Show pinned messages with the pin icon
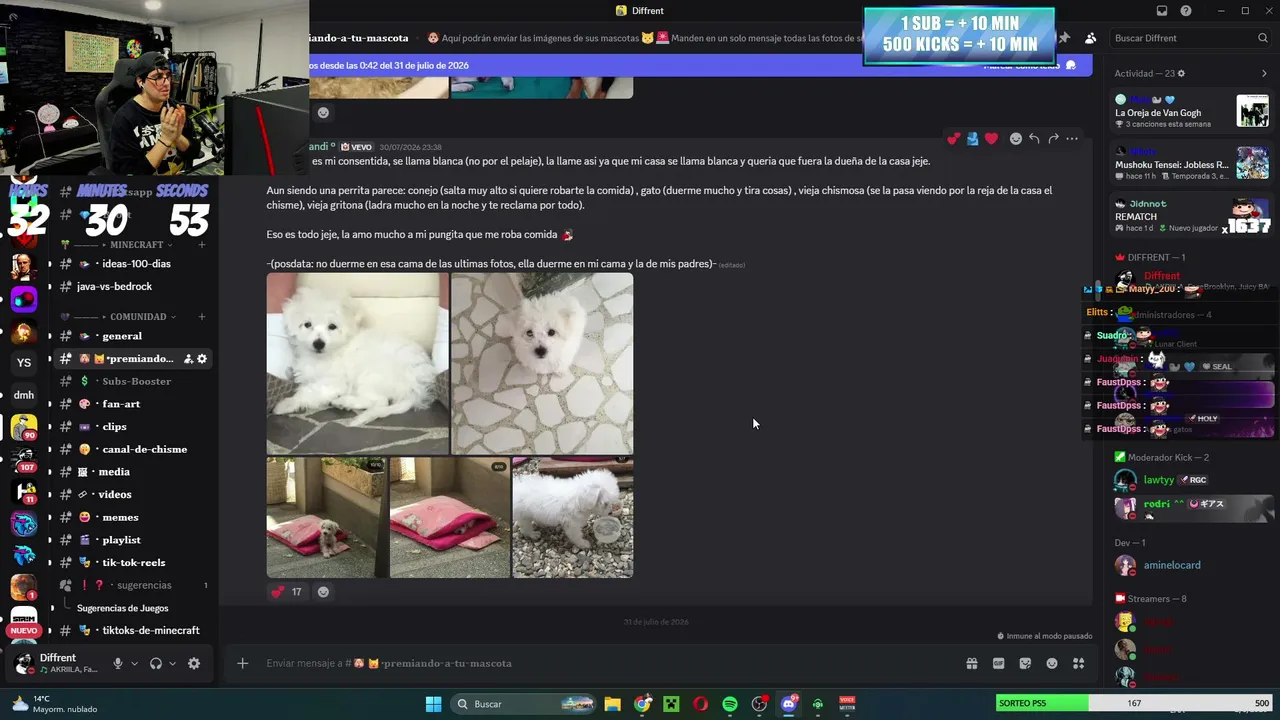Screen dimensions: 1280x720 tap(1064, 38)
